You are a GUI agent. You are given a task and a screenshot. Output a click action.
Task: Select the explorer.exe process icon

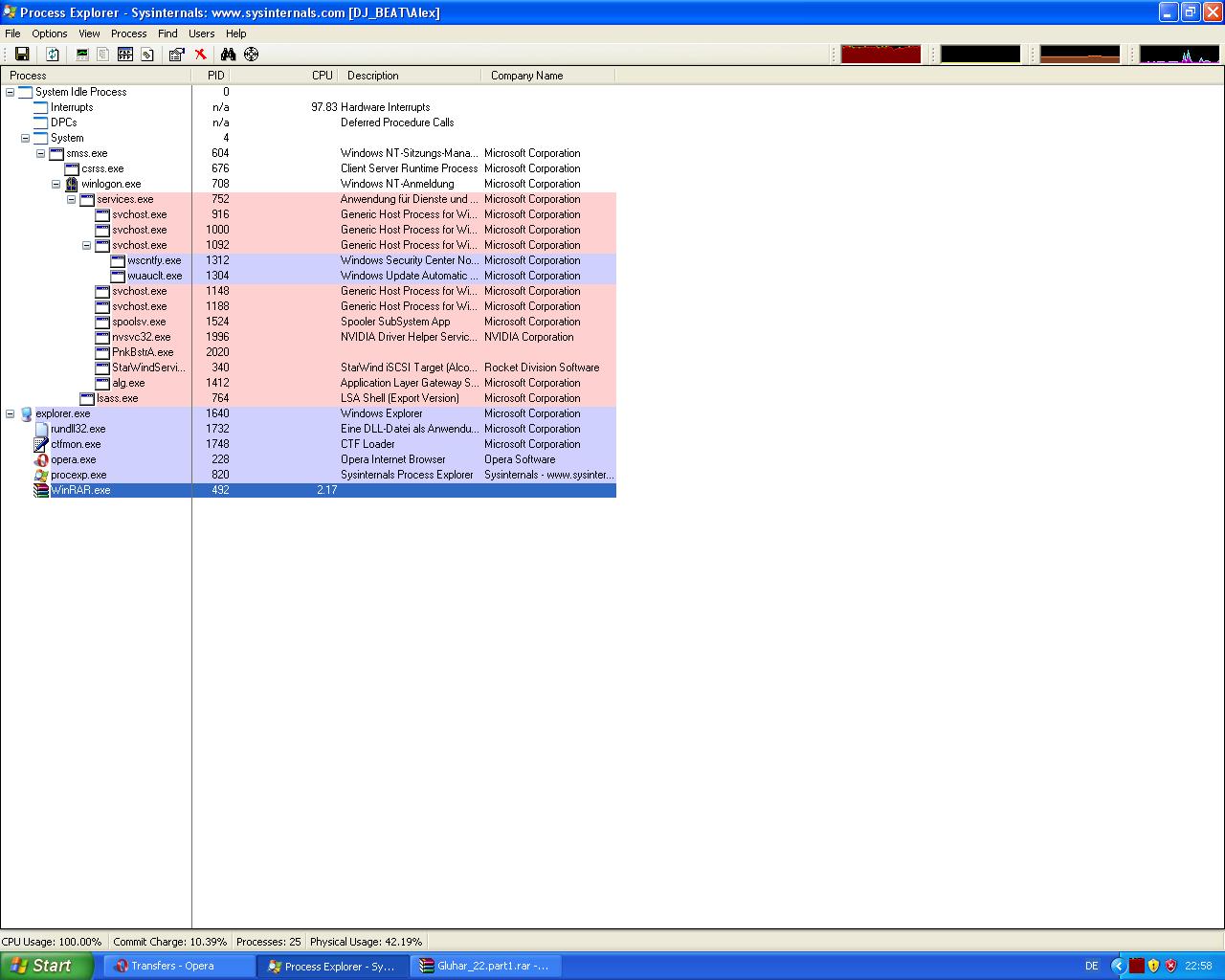click(26, 413)
